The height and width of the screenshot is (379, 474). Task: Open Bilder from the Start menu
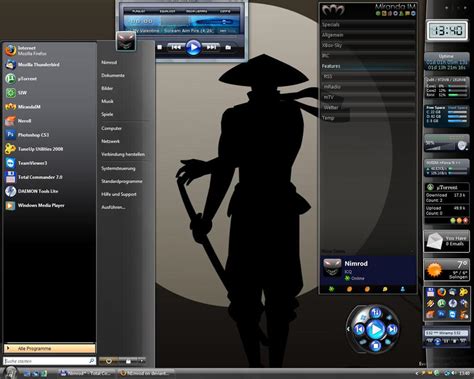coord(107,88)
